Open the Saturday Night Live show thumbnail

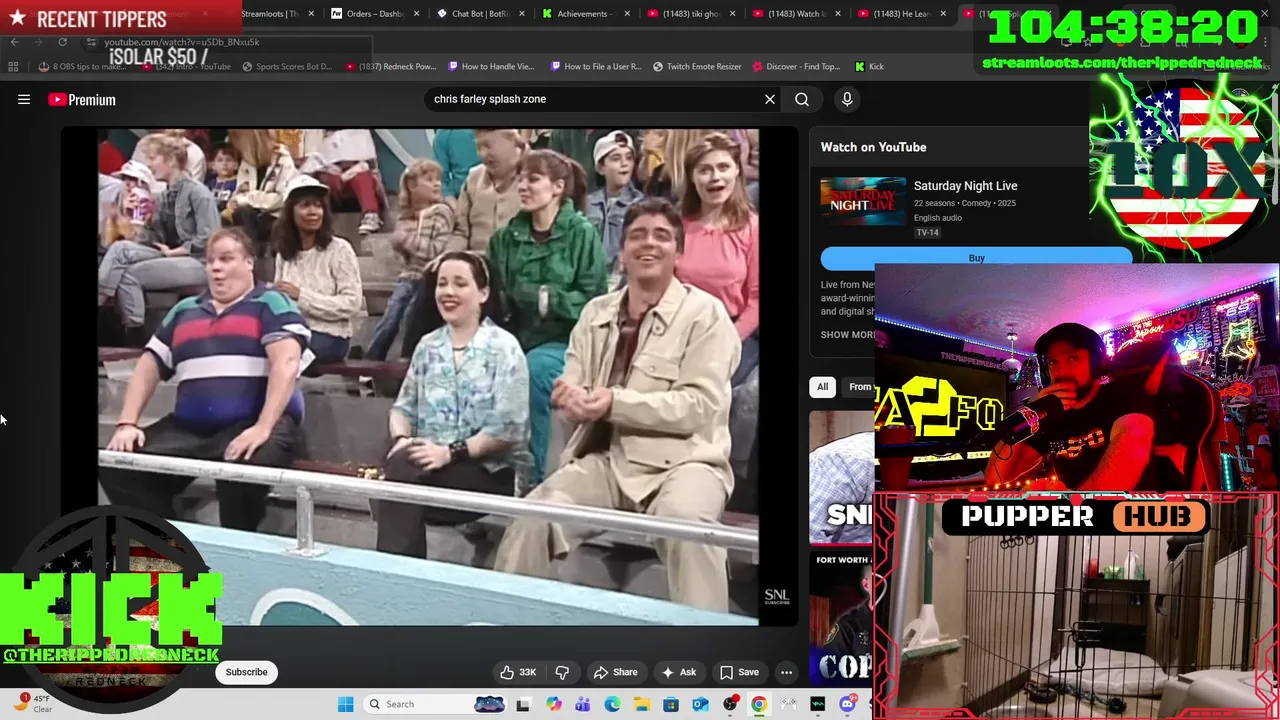point(863,201)
